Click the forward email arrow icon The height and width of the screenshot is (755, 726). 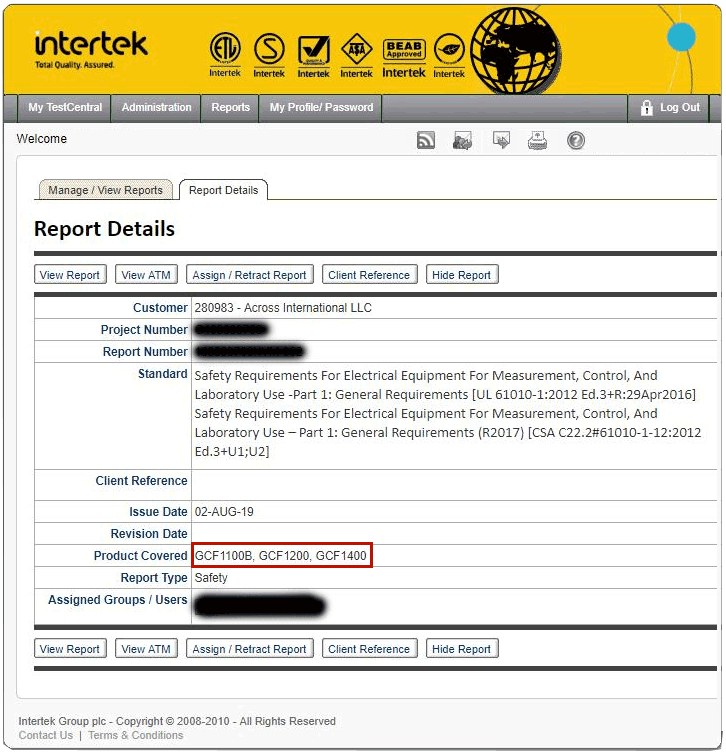point(502,141)
